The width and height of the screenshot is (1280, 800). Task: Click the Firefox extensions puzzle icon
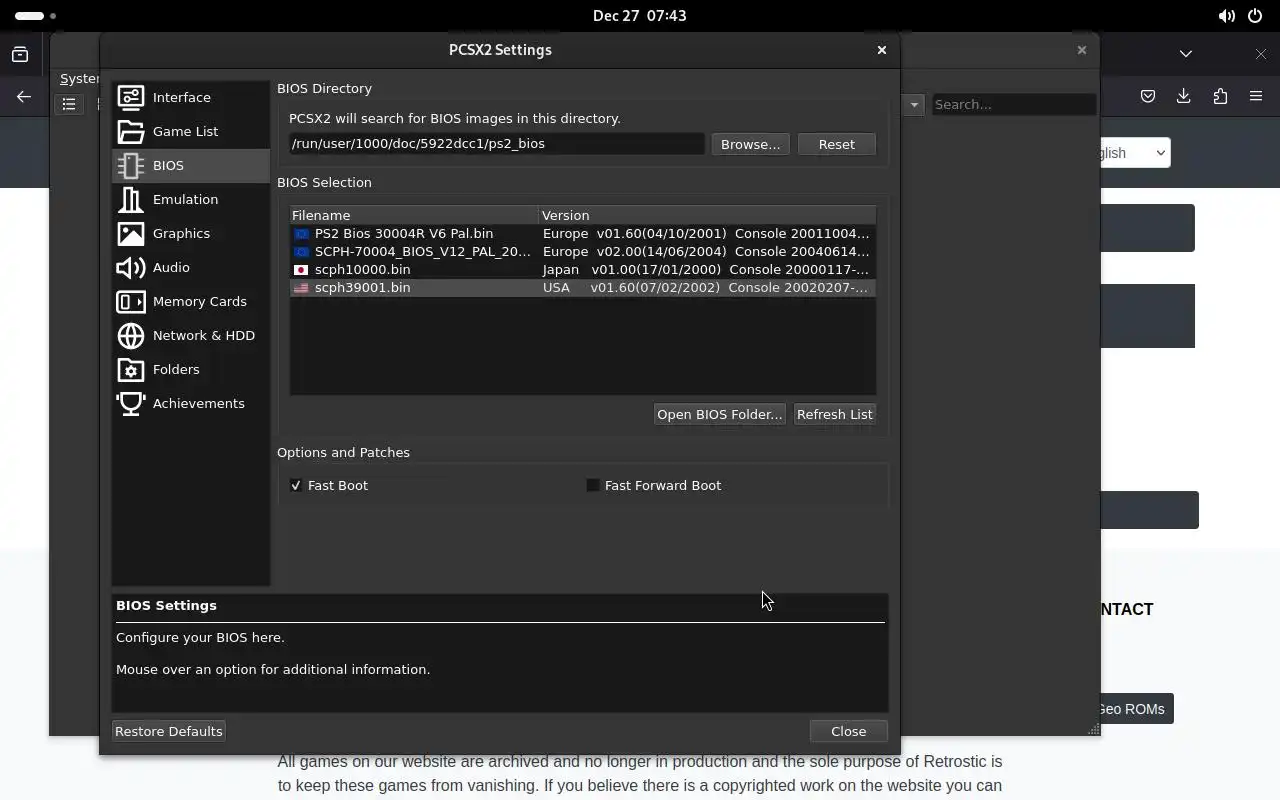pyautogui.click(x=1220, y=96)
